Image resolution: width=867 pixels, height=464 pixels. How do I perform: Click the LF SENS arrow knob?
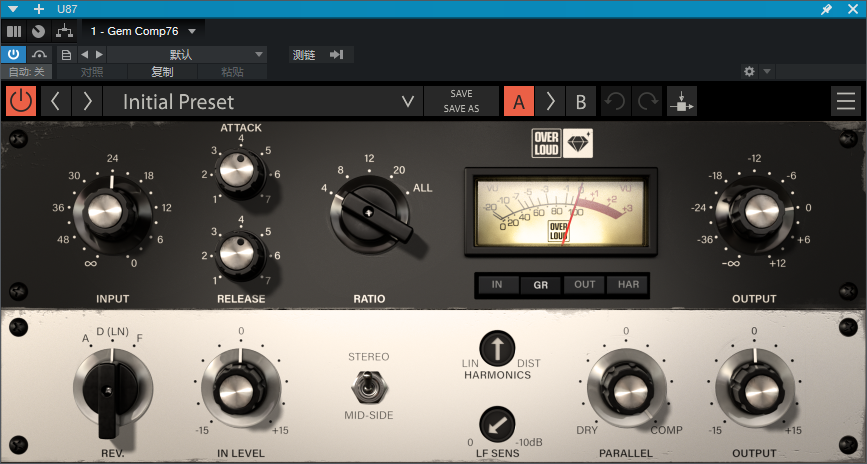point(497,425)
